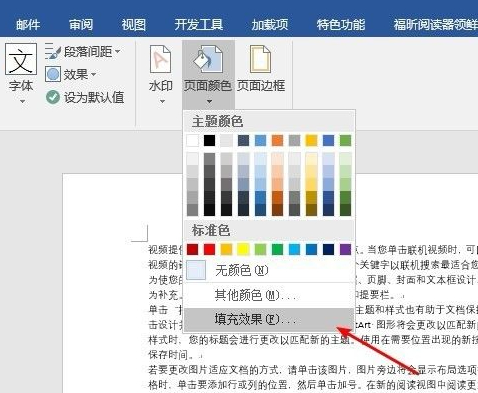478x393 pixels.
Task: Click the Fonts (字体) 文 icon
Action: pos(21,59)
